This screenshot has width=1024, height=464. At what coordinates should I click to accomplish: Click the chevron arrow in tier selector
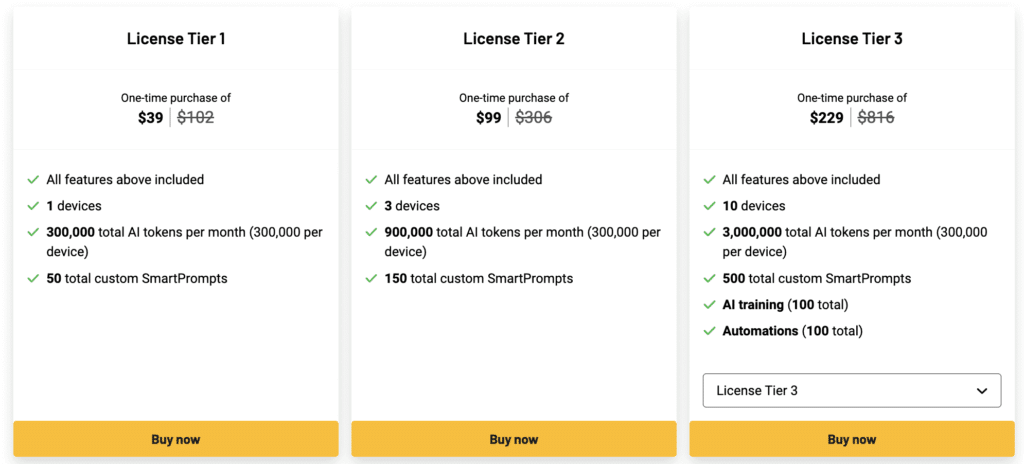(x=982, y=391)
